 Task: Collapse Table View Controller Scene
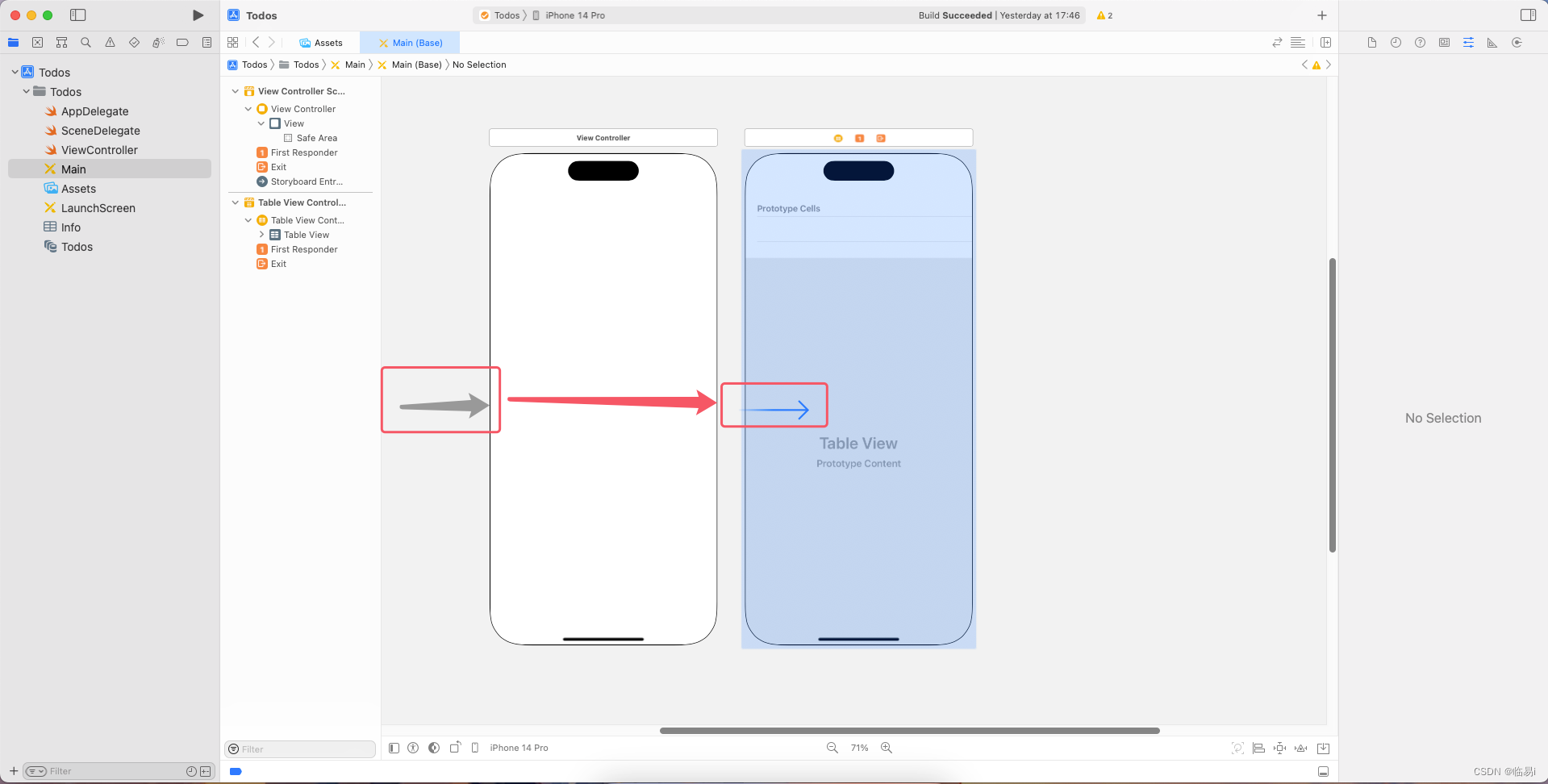point(236,202)
